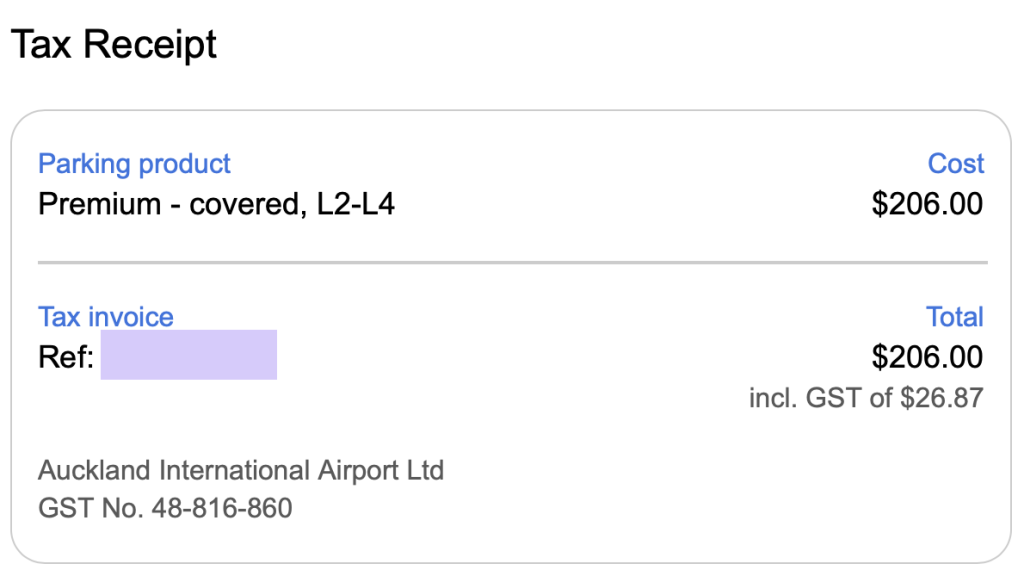Select the "Parking product" blue label

tap(134, 164)
